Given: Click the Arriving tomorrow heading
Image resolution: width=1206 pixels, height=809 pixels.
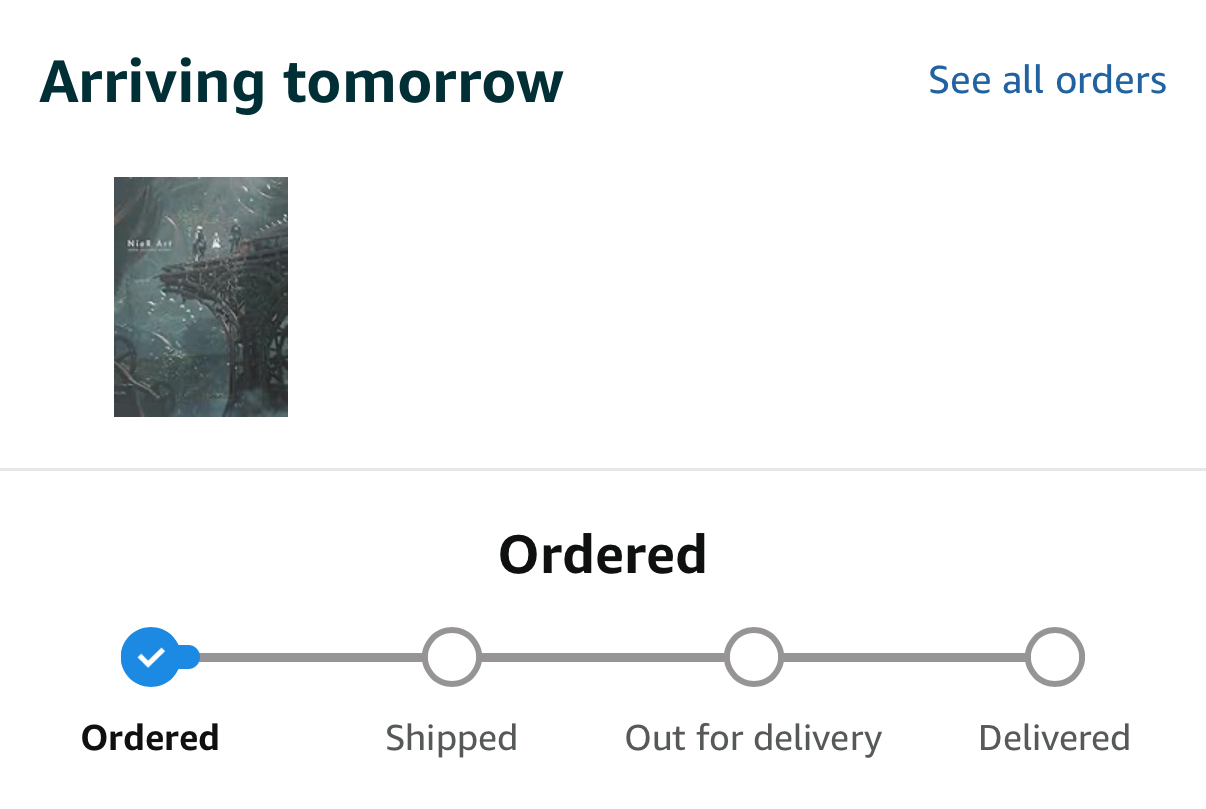Looking at the screenshot, I should point(301,82).
